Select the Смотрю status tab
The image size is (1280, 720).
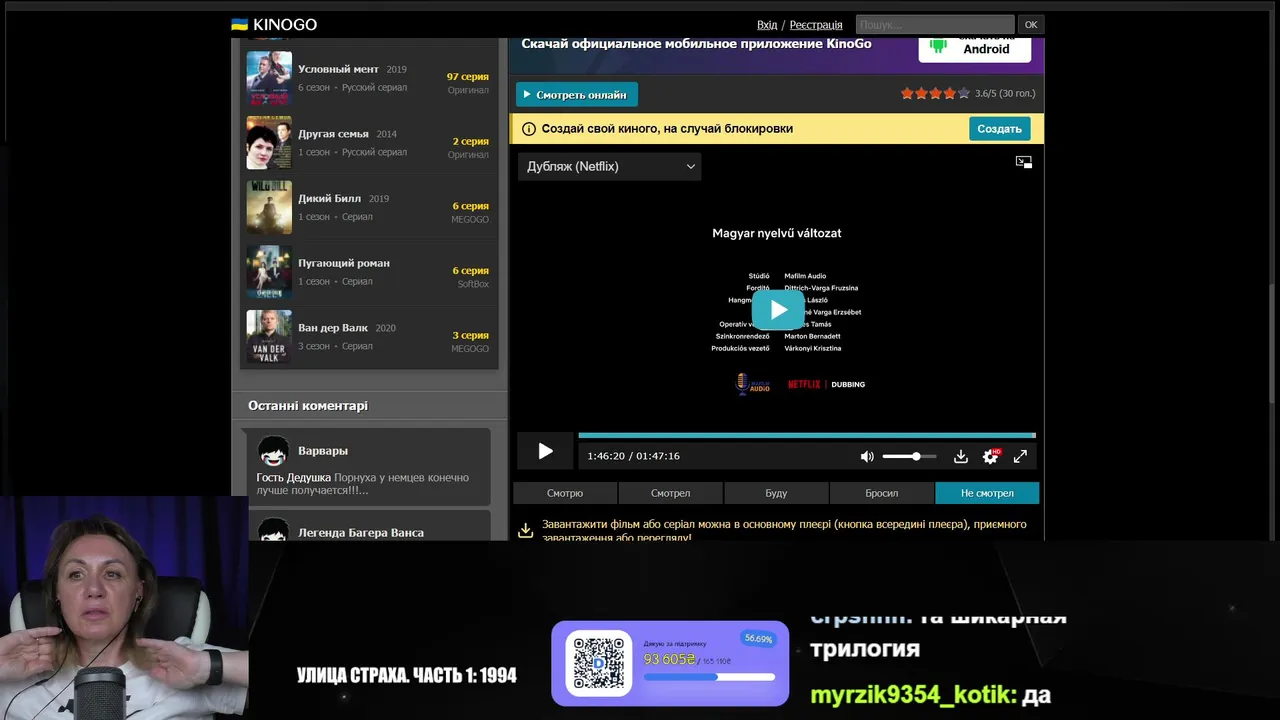tap(565, 493)
